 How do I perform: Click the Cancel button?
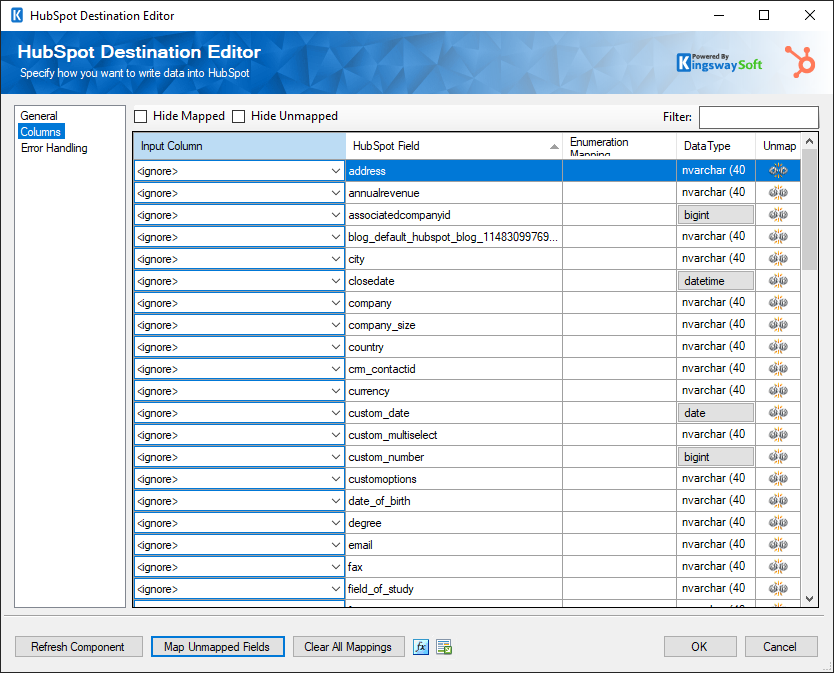(x=780, y=647)
